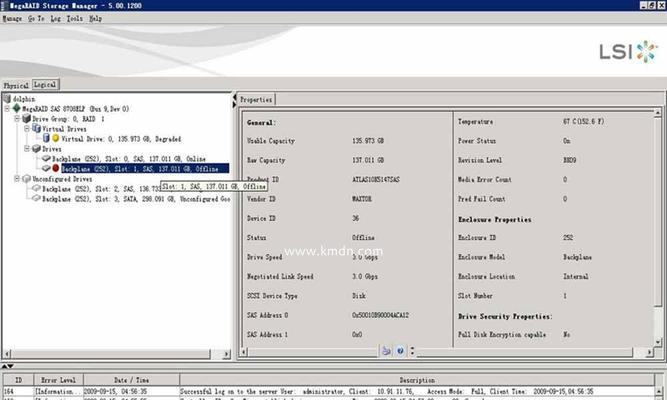Select Virtual Drive 0 Degraded row
This screenshot has width=667, height=400.
(x=121, y=139)
